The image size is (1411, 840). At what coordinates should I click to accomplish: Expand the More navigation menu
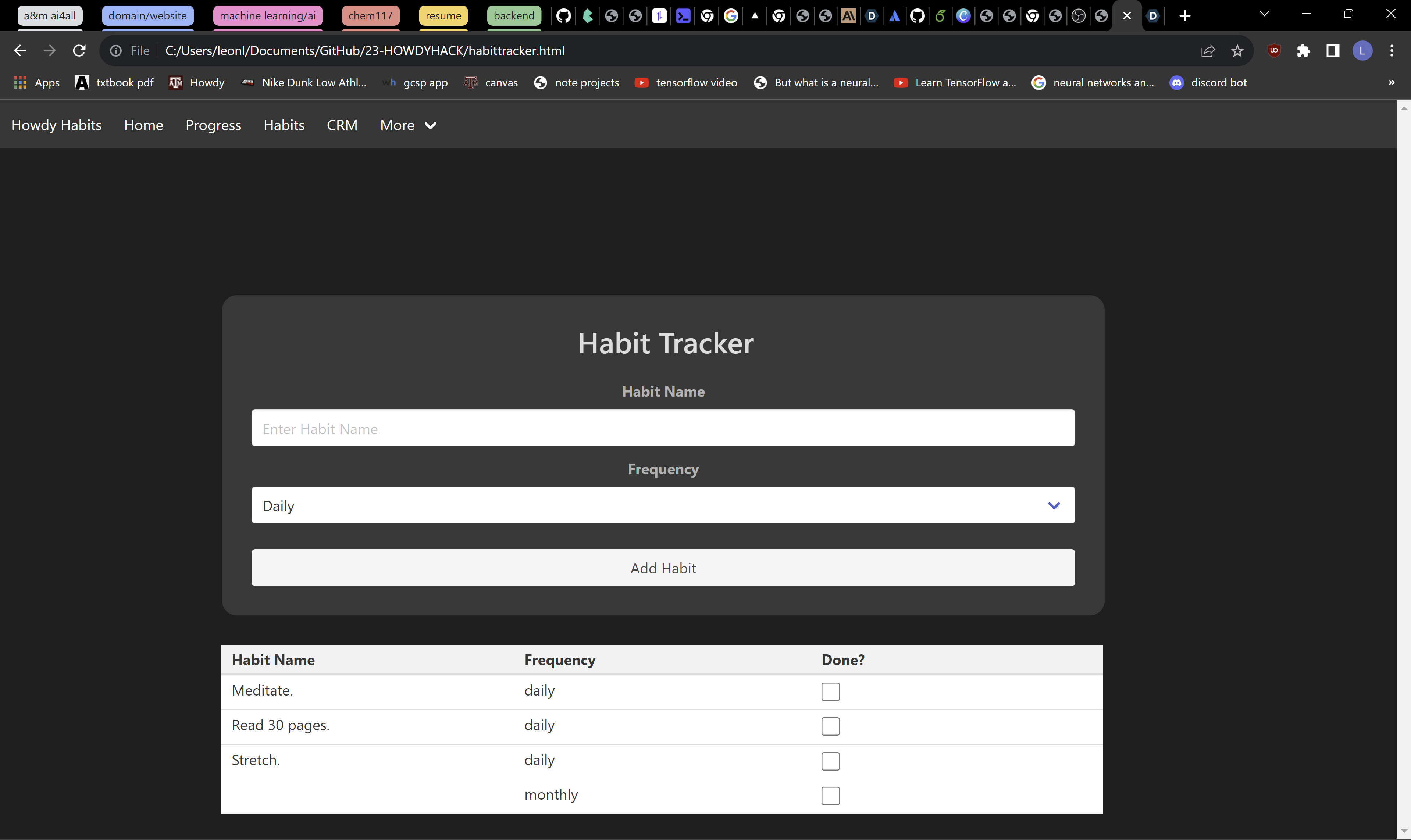(407, 125)
